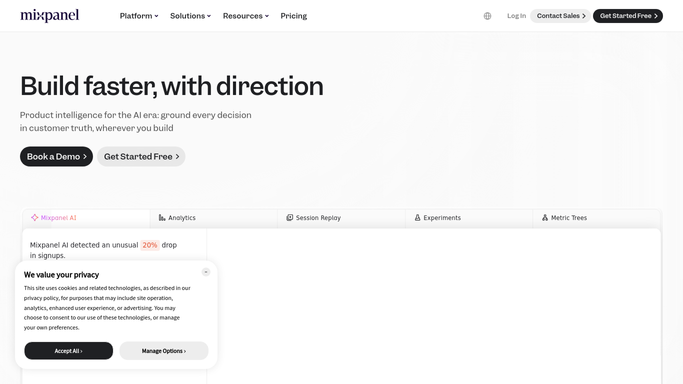683x384 pixels.
Task: Click the Log In link
Action: point(517,16)
